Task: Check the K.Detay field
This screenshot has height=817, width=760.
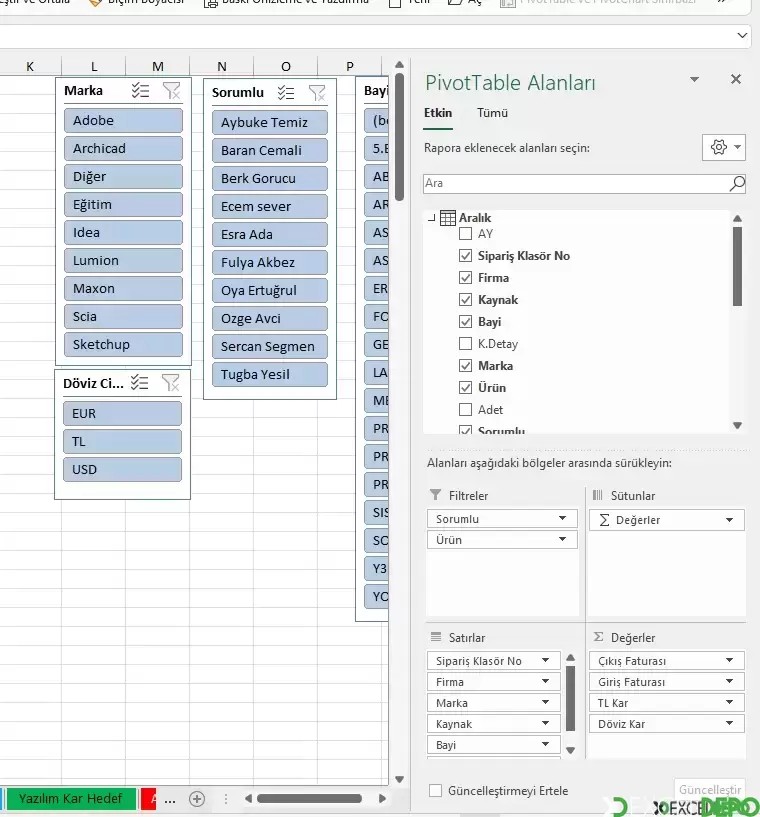Action: point(466,344)
